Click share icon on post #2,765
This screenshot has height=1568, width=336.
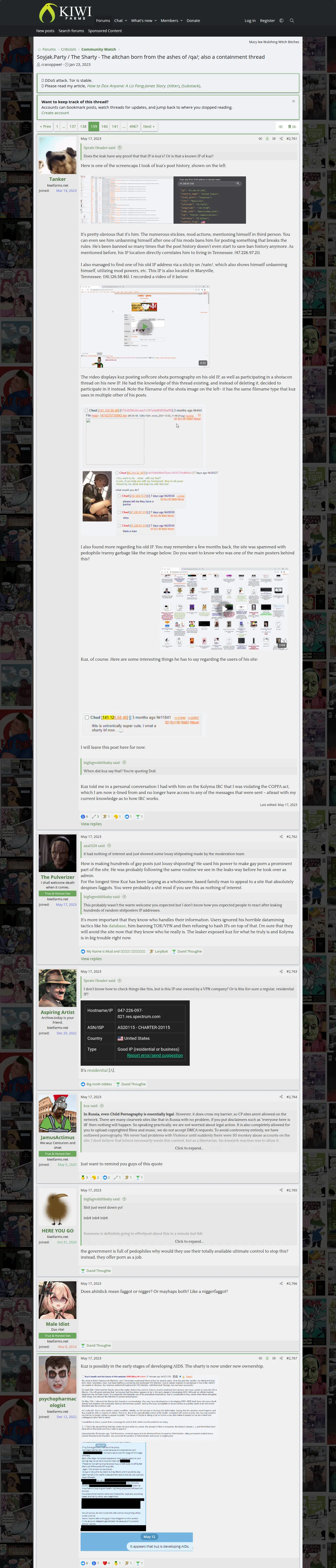pos(281,1190)
